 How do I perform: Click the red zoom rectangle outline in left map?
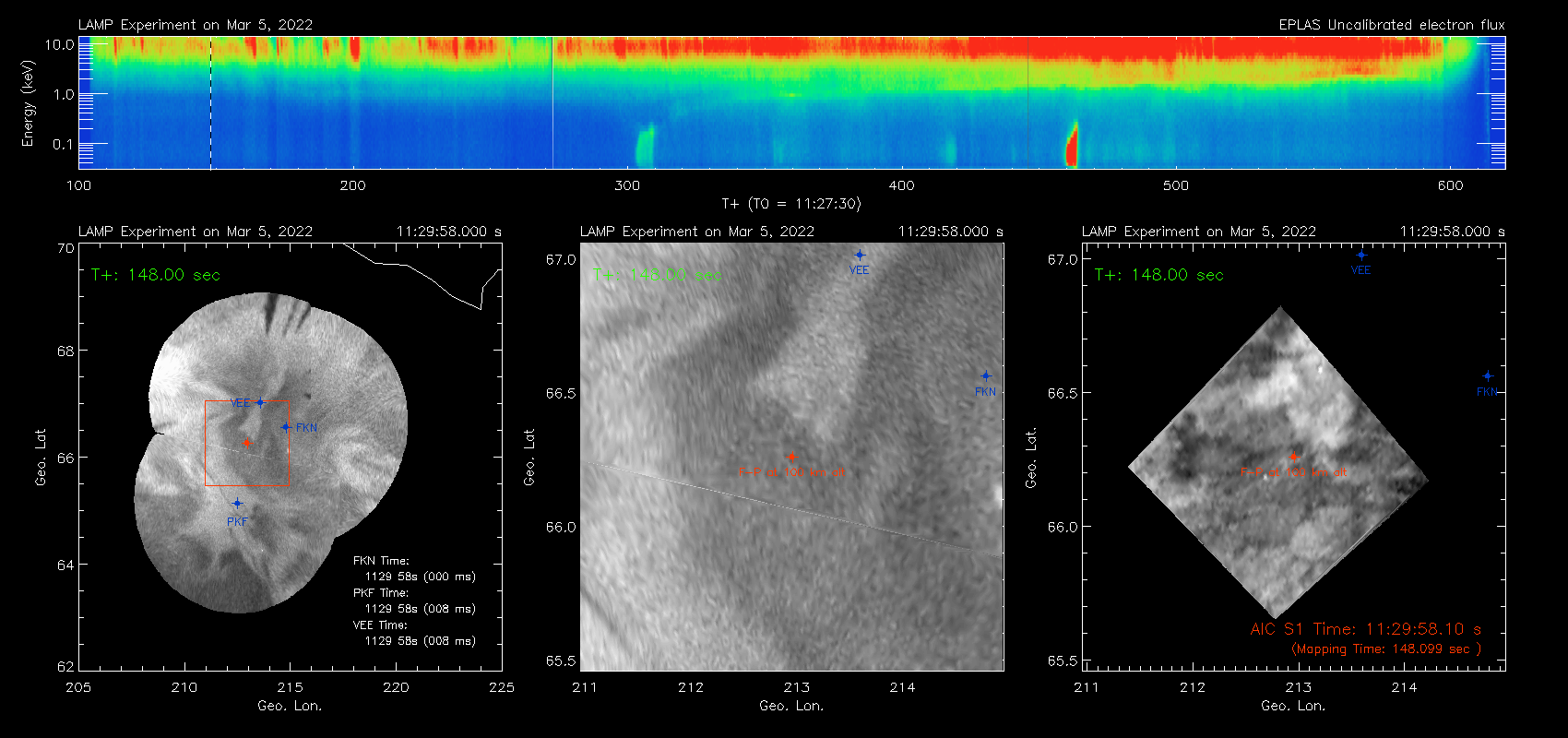[x=247, y=443]
